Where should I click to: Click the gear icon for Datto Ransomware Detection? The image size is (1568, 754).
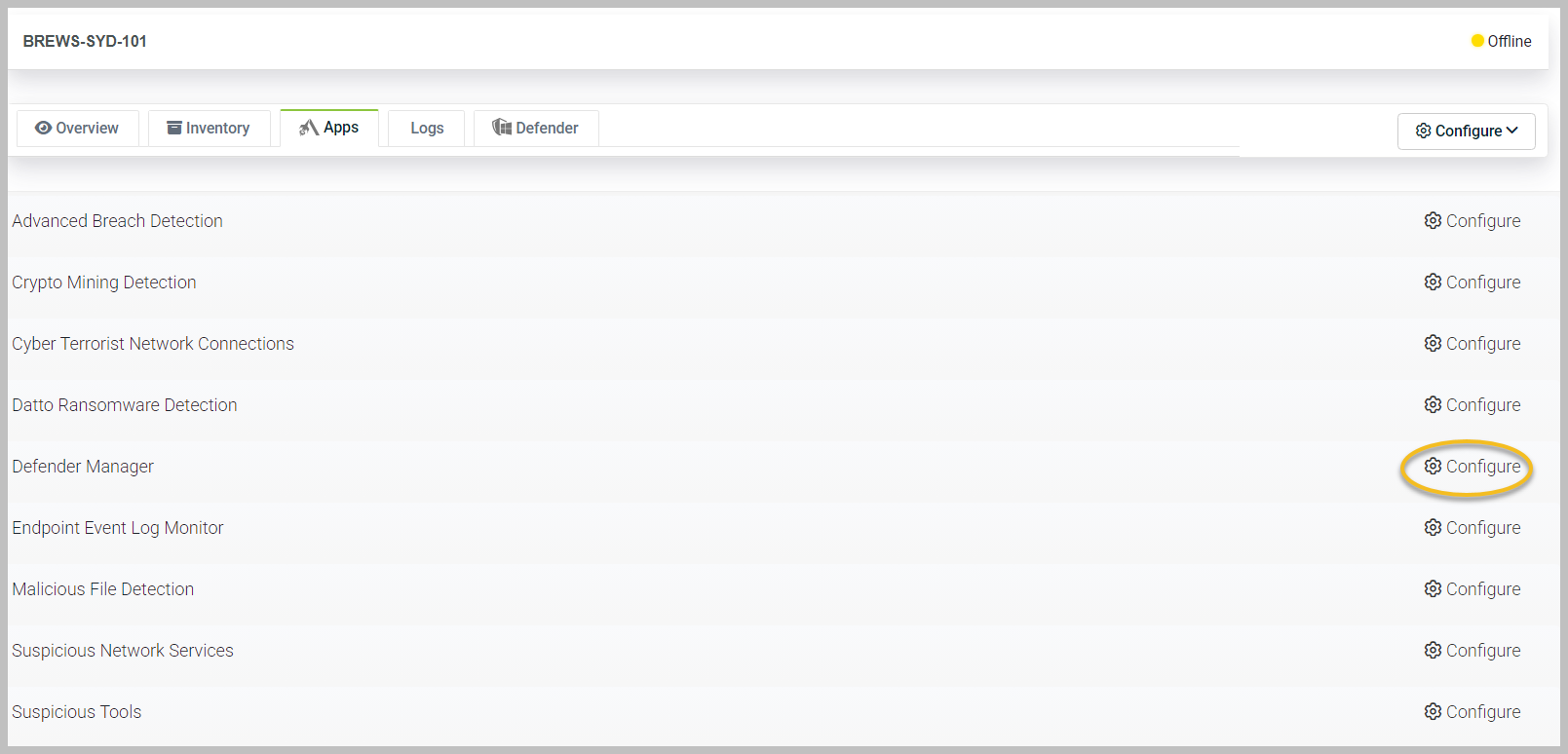click(1432, 405)
